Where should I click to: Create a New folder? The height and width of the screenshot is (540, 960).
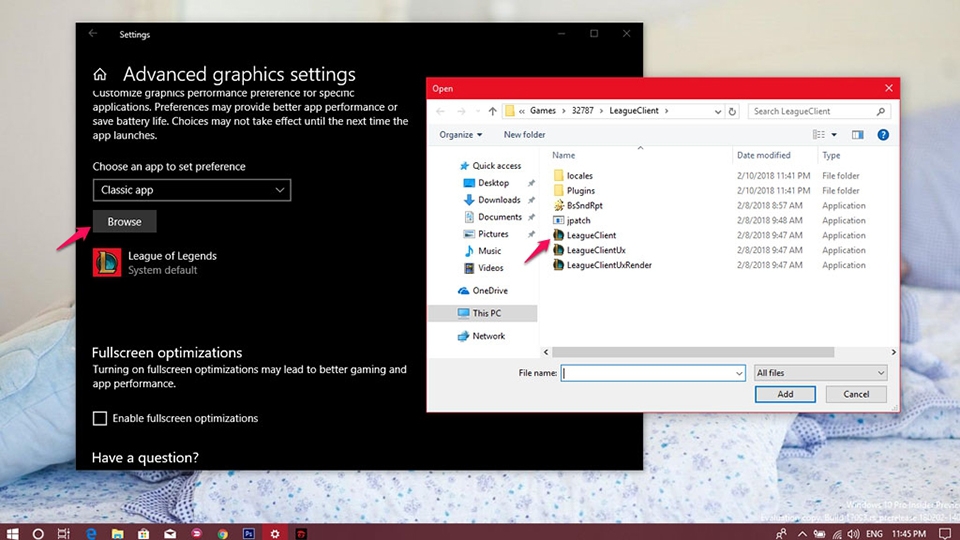[524, 135]
